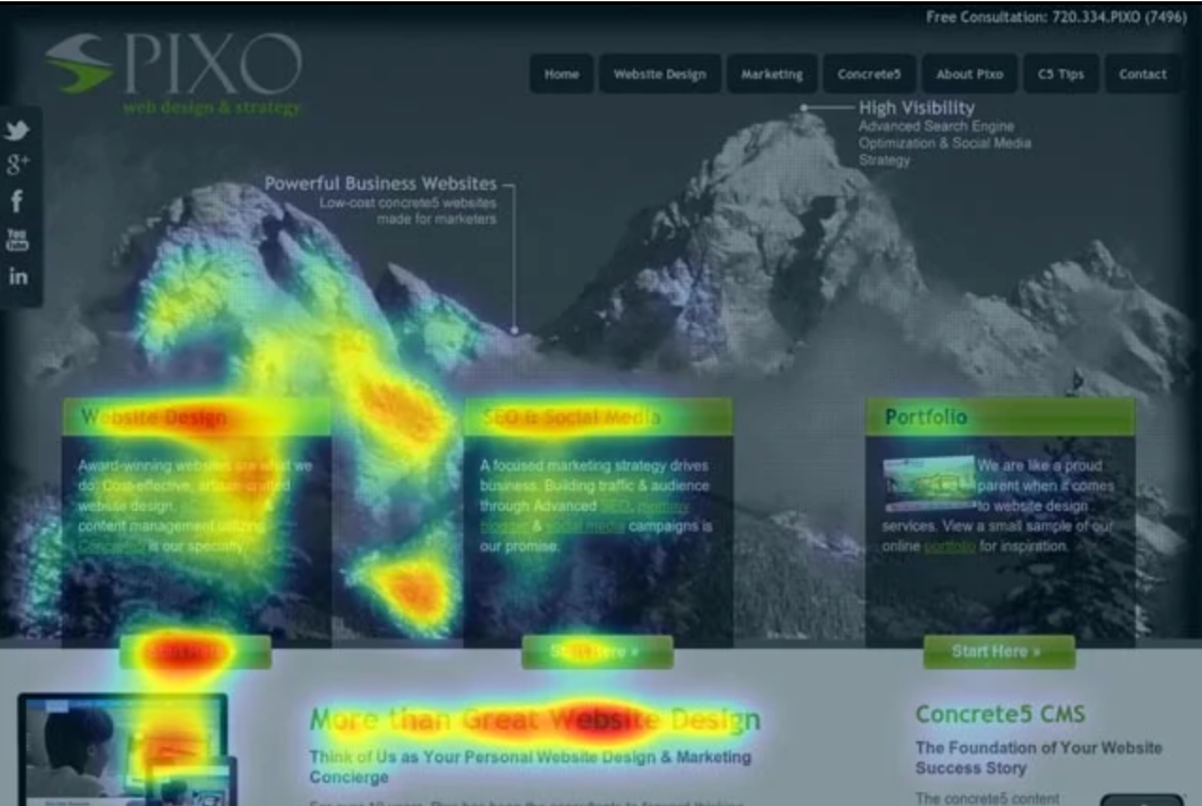Click the Google Plus sidebar icon
Image resolution: width=1202 pixels, height=806 pixels.
click(17, 165)
